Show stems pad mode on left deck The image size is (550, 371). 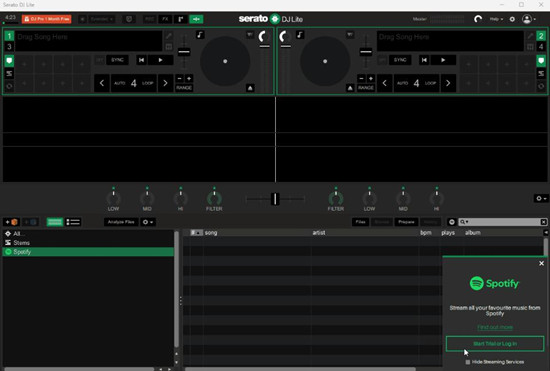click(x=9, y=73)
